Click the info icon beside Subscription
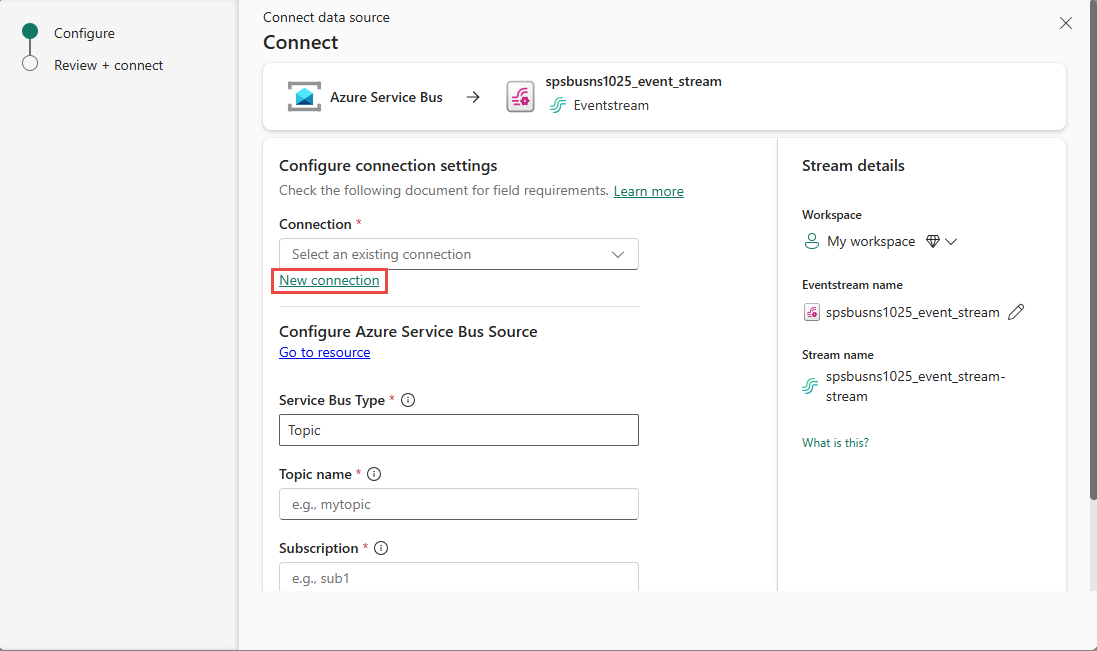 point(380,548)
